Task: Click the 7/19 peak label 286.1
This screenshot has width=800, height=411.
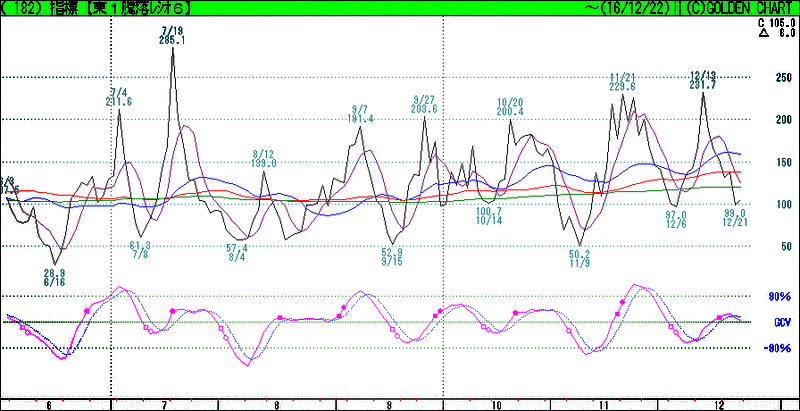Action: pos(172,41)
